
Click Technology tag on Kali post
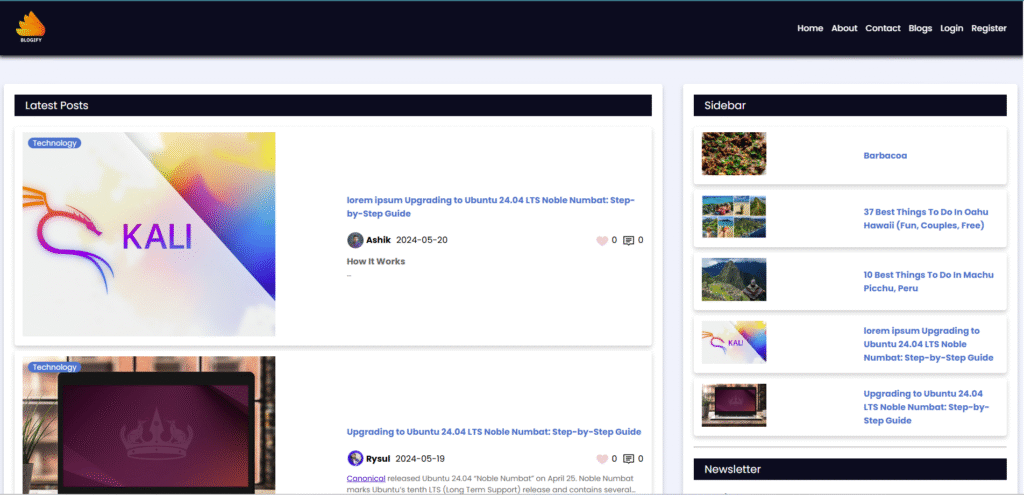(x=54, y=143)
